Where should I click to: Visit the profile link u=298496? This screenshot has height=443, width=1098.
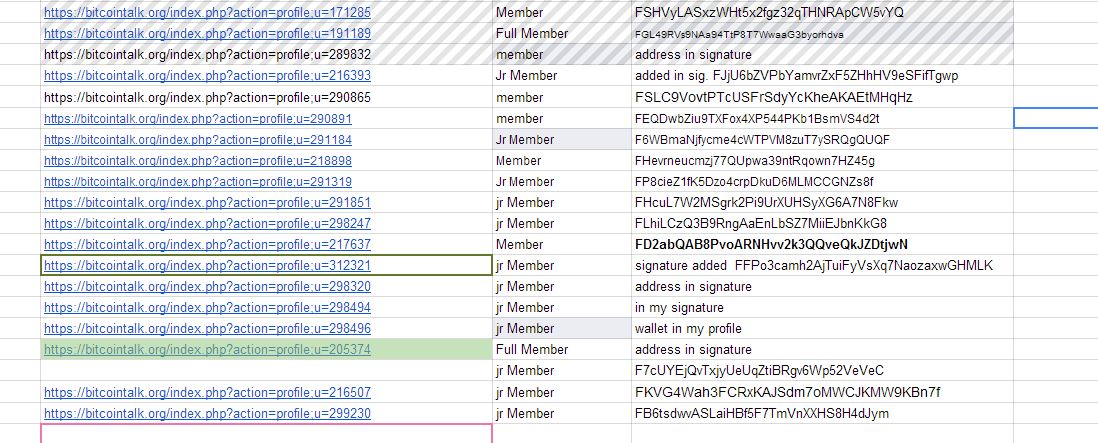[x=207, y=328]
